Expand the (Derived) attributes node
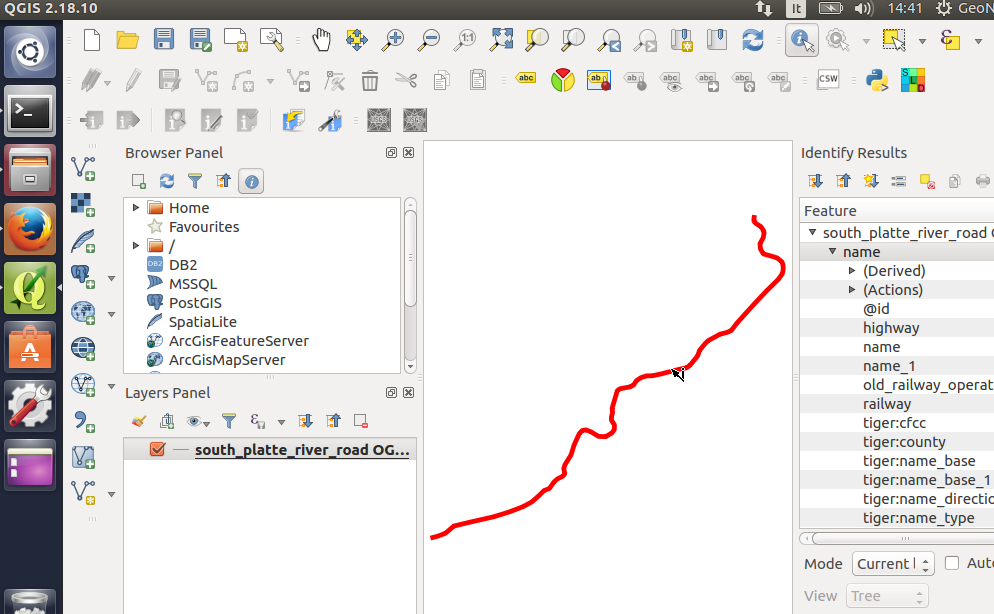The height and width of the screenshot is (614, 994). pyautogui.click(x=852, y=271)
